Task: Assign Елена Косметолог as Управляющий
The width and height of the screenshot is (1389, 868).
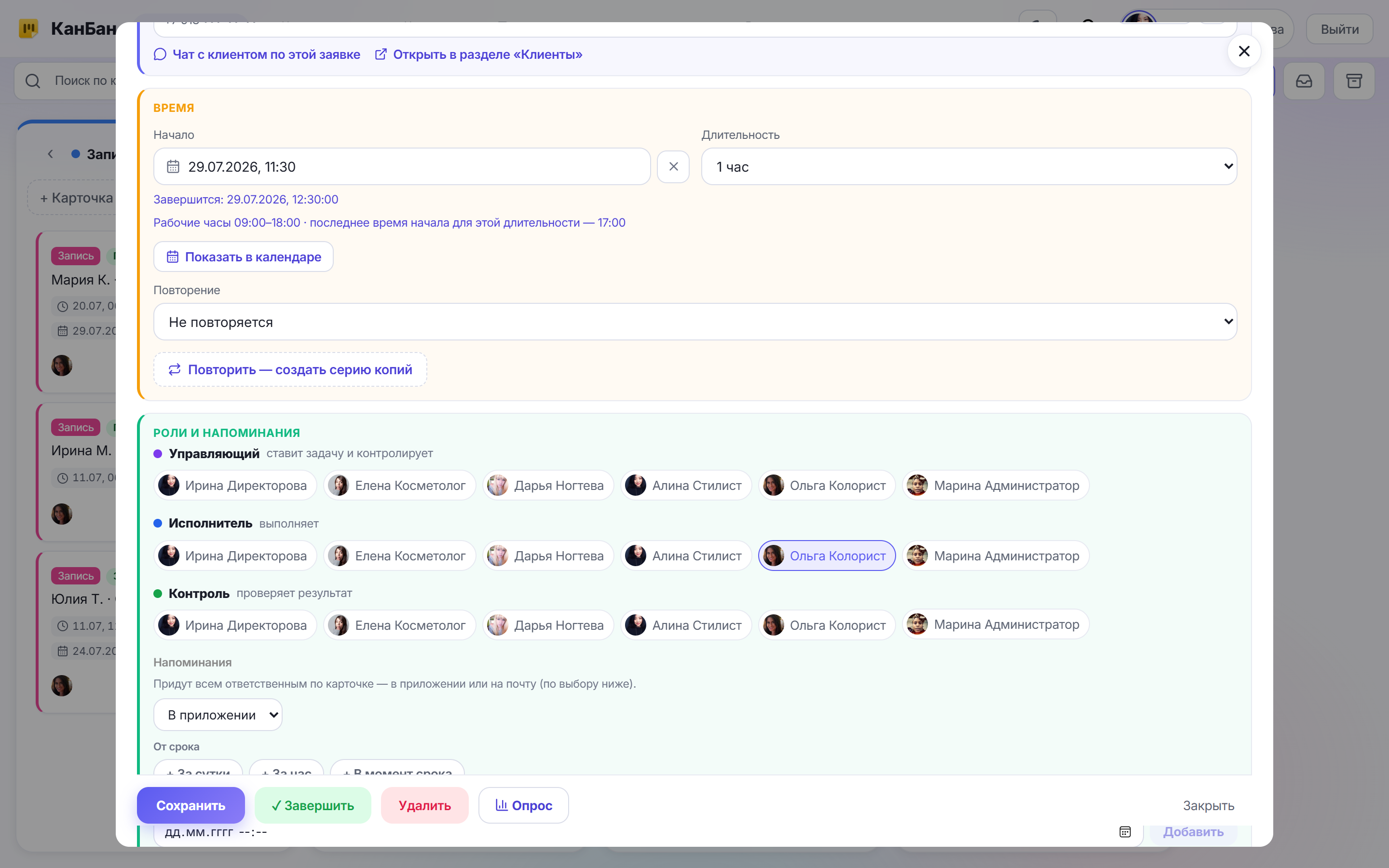Action: click(399, 485)
